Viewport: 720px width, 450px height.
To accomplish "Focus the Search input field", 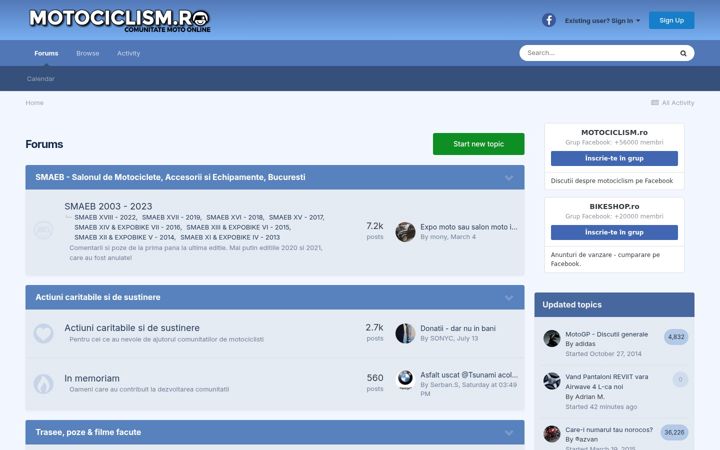I will pos(599,53).
